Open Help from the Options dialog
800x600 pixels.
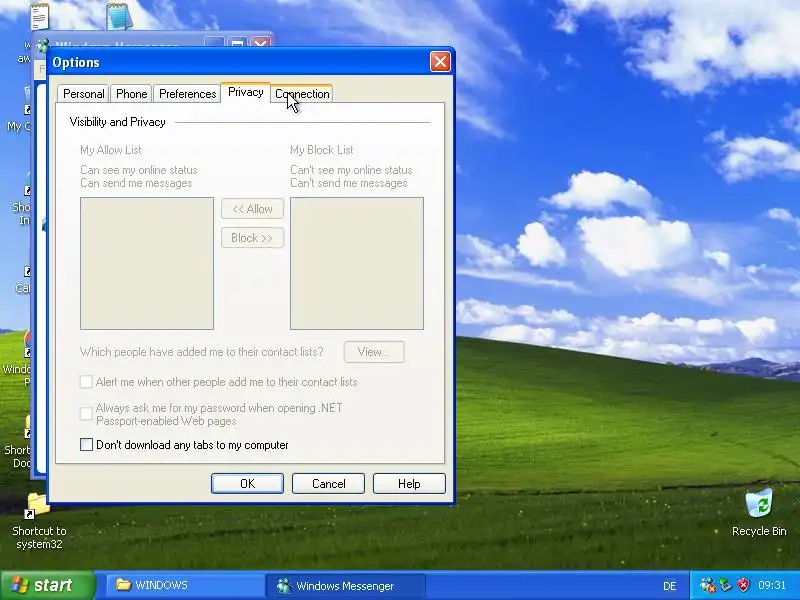(409, 484)
